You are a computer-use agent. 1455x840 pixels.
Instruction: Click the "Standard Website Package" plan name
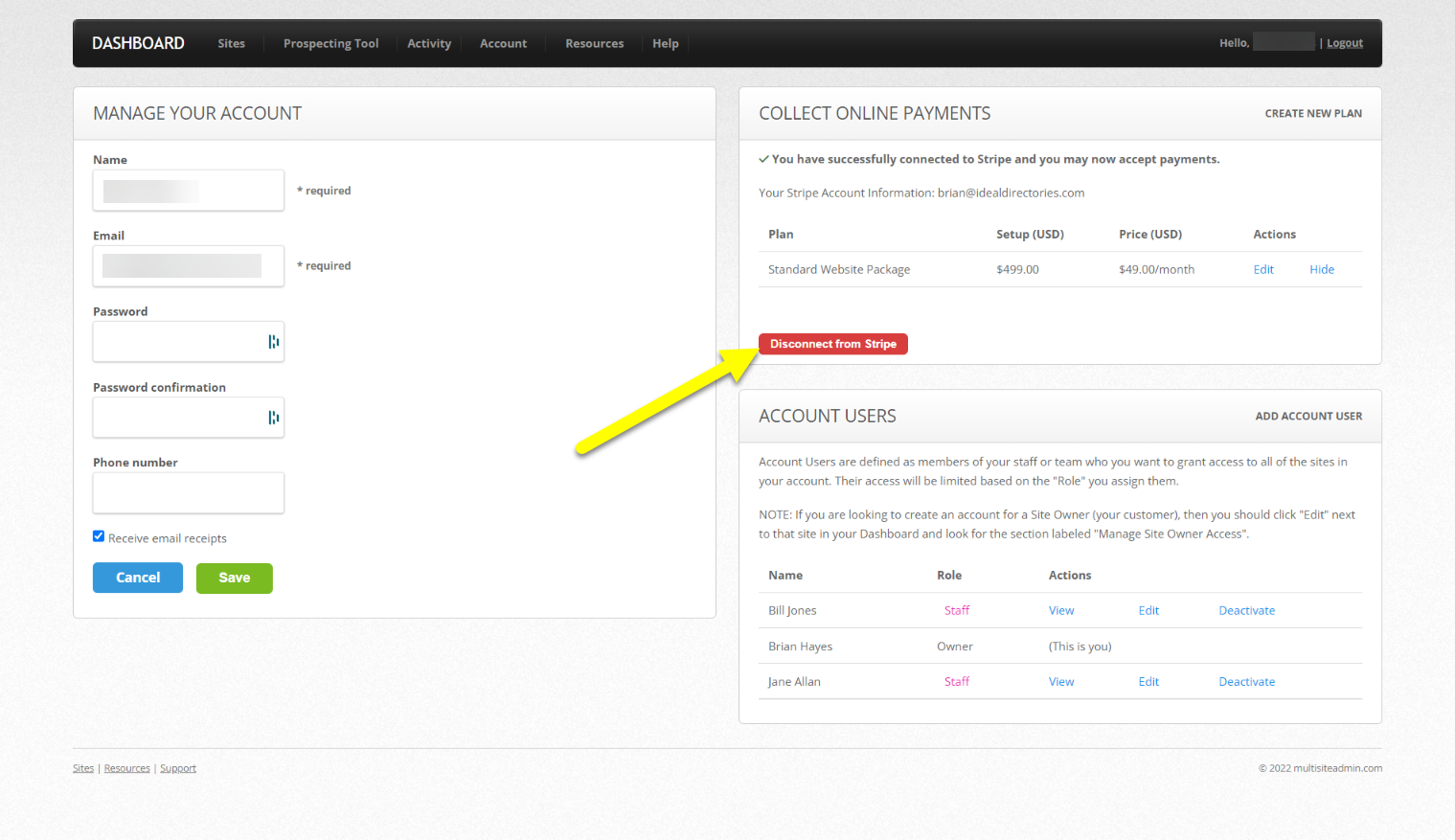click(x=839, y=269)
